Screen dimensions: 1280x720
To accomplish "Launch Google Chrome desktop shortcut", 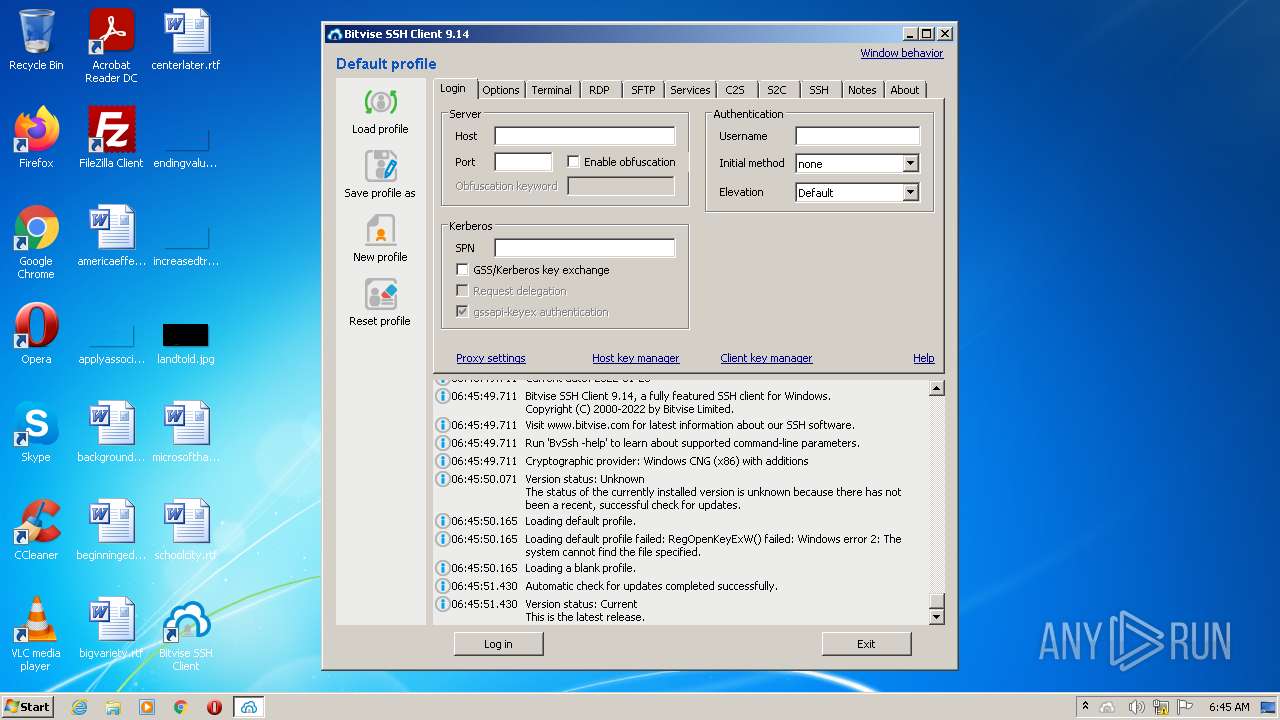I will click(36, 242).
